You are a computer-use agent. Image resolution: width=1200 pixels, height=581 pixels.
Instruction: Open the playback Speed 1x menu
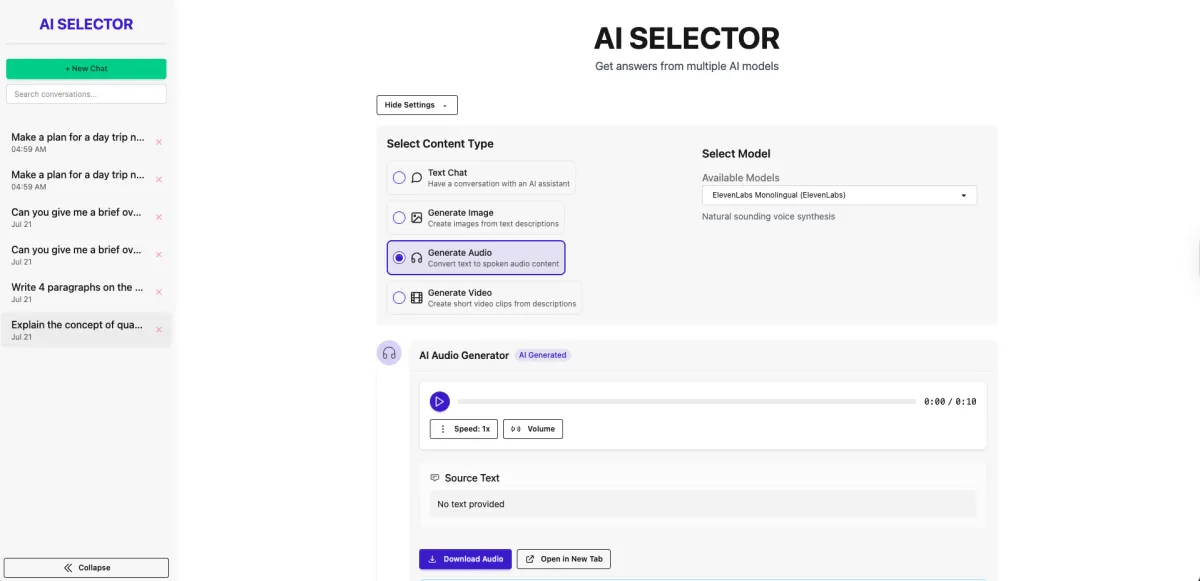464,429
